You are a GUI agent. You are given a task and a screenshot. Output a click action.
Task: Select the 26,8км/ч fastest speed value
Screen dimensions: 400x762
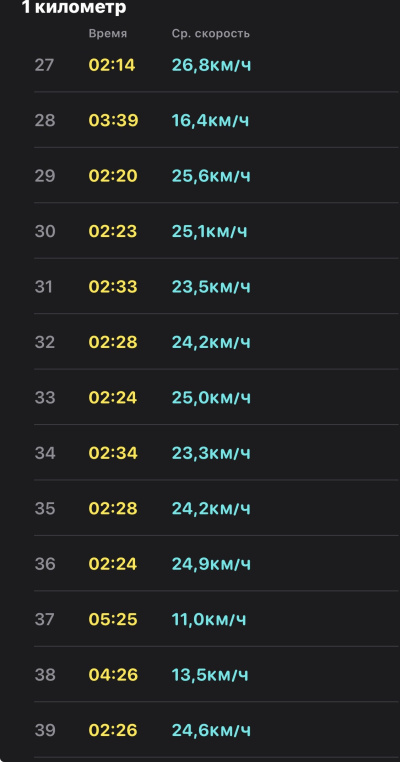[x=211, y=65]
